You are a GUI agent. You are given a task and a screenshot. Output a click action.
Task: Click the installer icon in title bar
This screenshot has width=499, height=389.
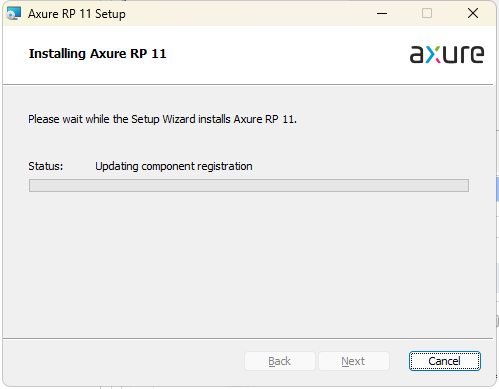(x=14, y=13)
